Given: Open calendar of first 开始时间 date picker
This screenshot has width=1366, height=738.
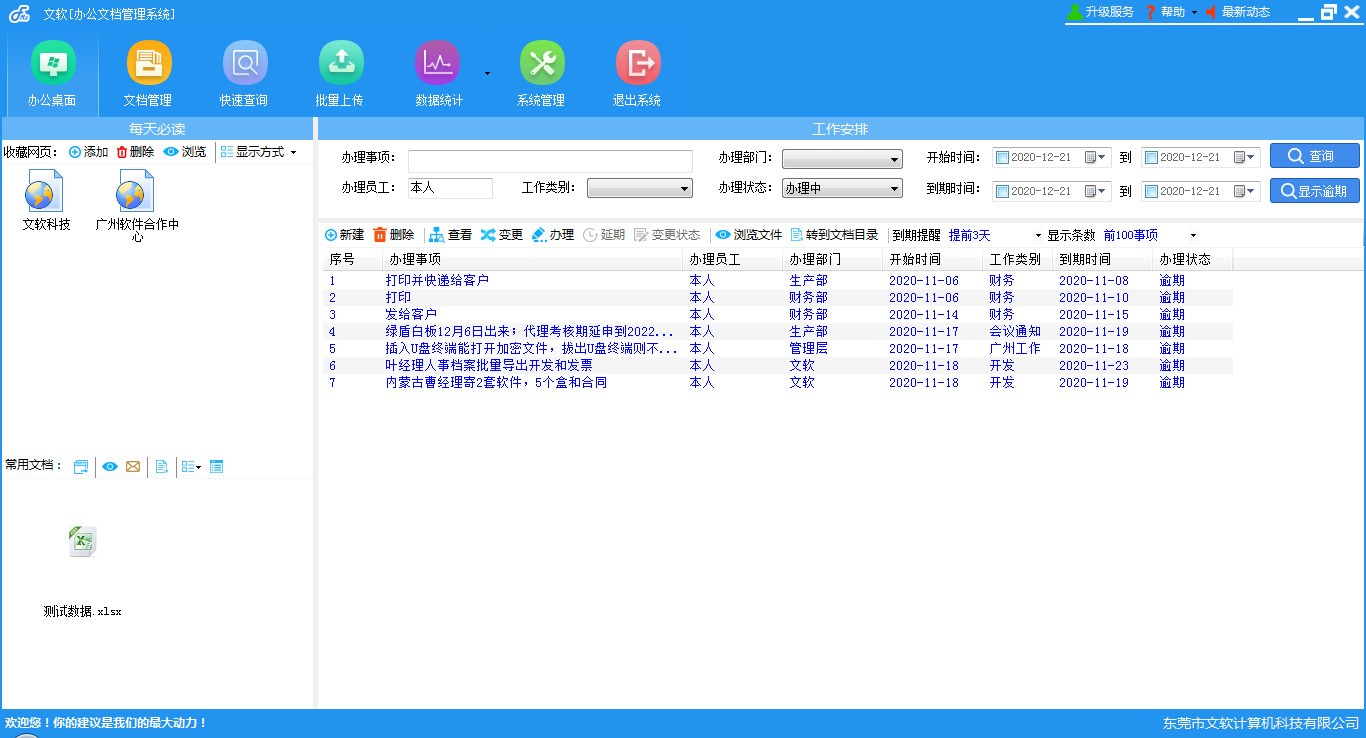Looking at the screenshot, I should (x=1096, y=157).
